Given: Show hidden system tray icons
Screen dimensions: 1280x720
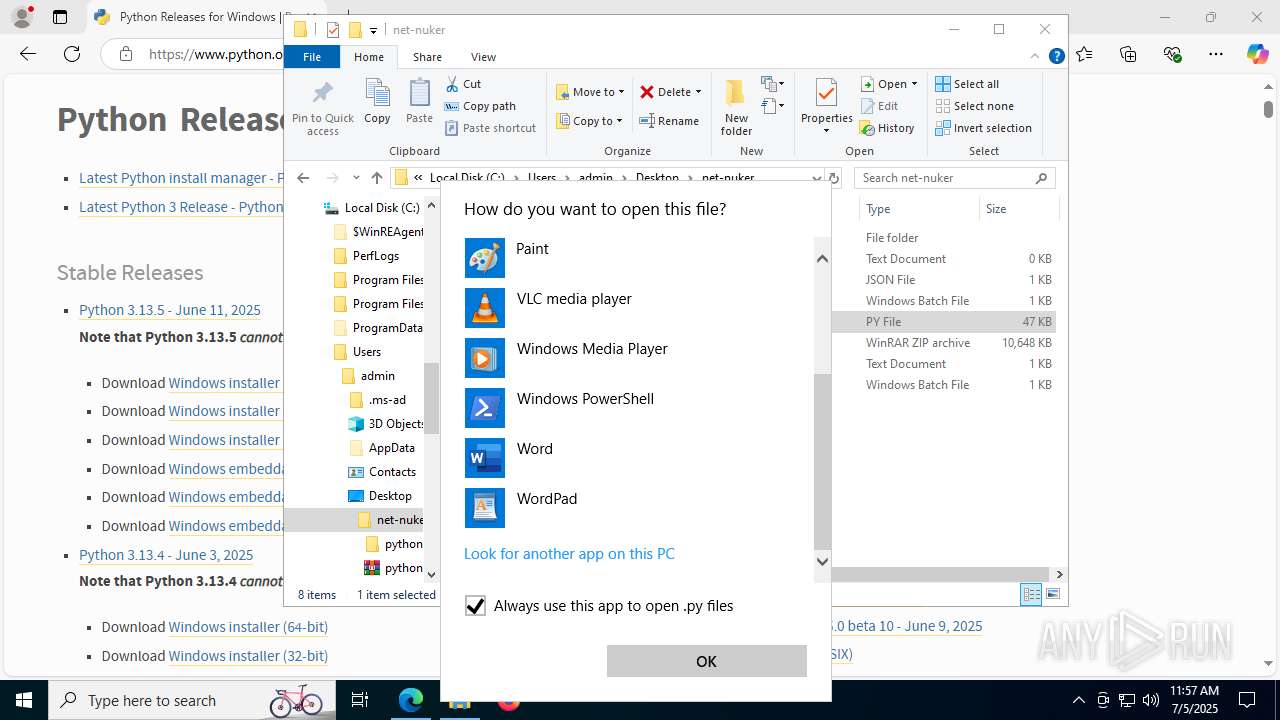Looking at the screenshot, I should point(1078,700).
